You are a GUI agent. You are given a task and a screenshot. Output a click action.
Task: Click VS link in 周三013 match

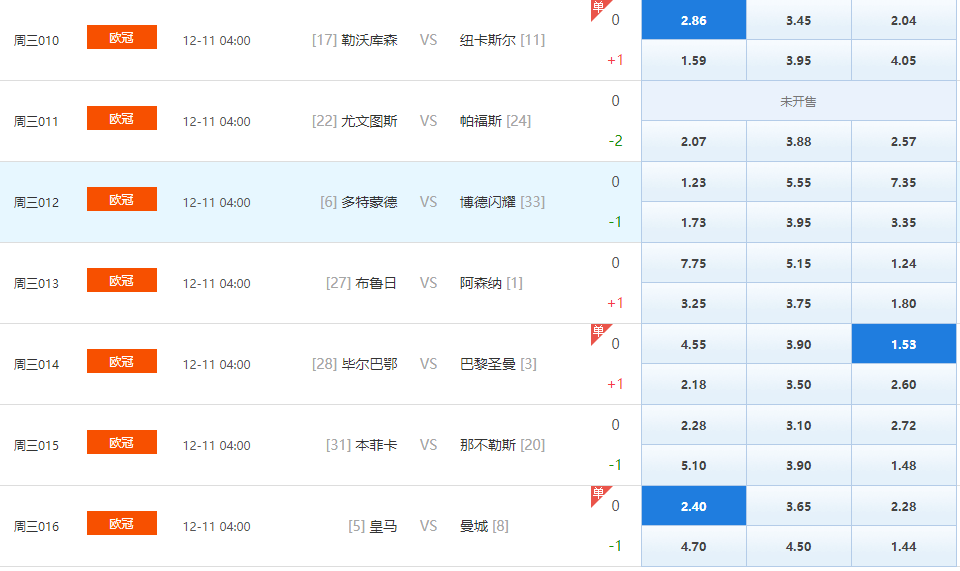pyautogui.click(x=429, y=283)
